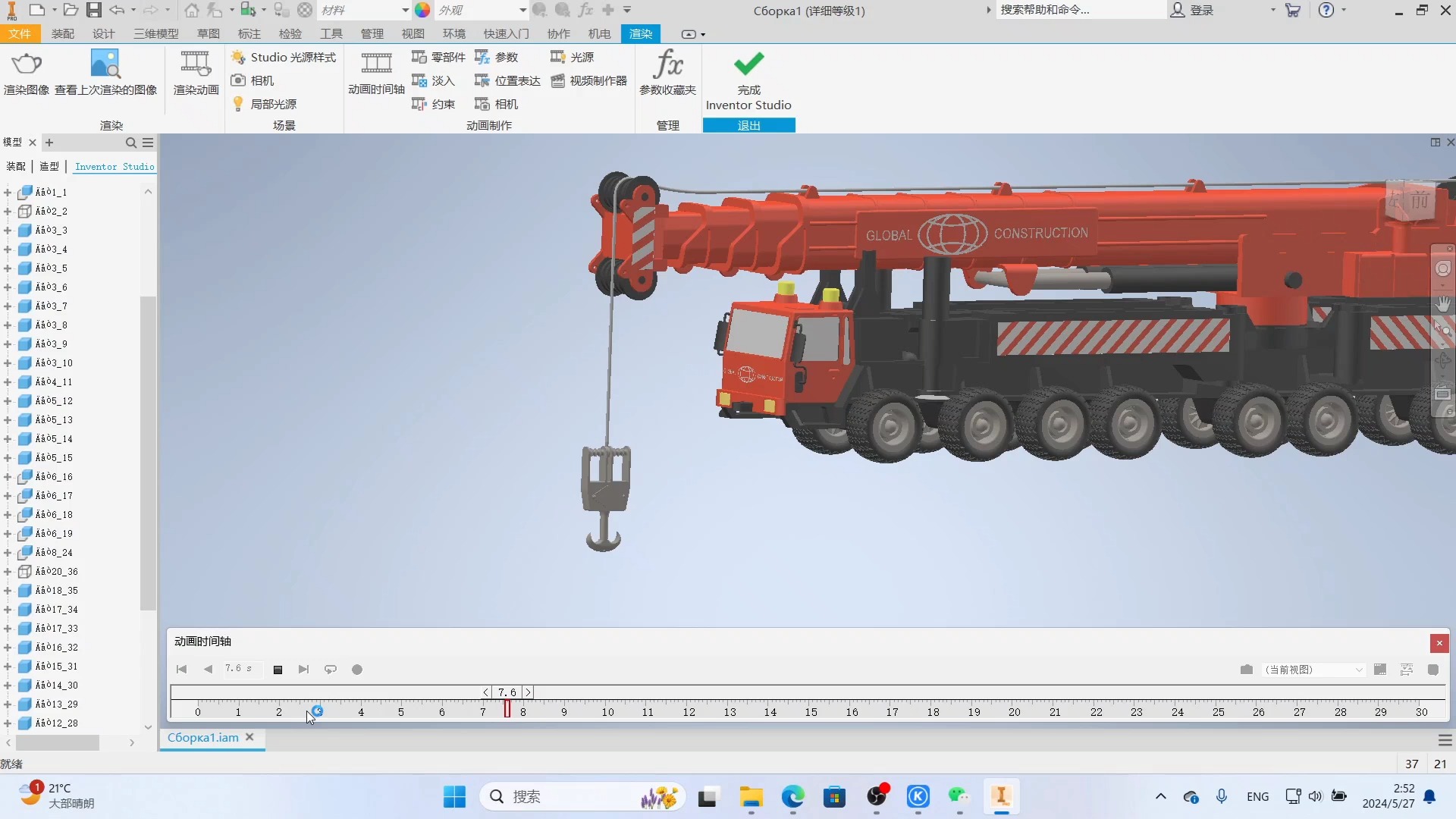Toggle the record animation button
This screenshot has width=1456, height=819.
(x=357, y=670)
